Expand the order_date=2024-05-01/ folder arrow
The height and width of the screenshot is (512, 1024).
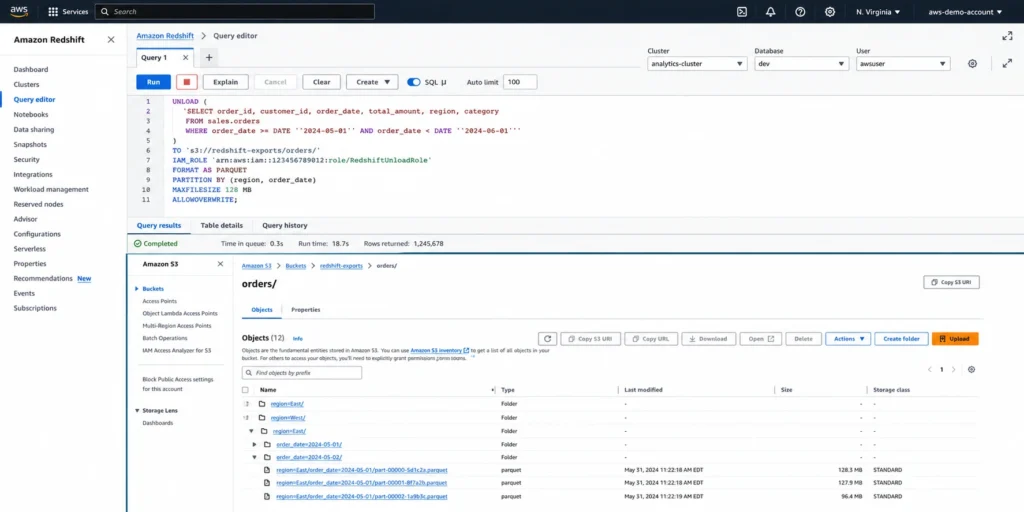coord(255,444)
